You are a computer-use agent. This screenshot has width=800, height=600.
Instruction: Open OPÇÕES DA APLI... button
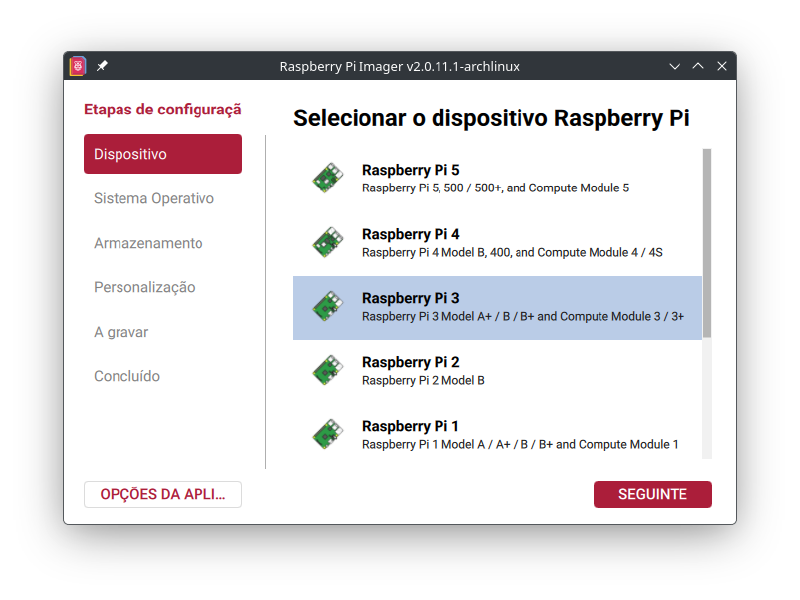coord(163,494)
